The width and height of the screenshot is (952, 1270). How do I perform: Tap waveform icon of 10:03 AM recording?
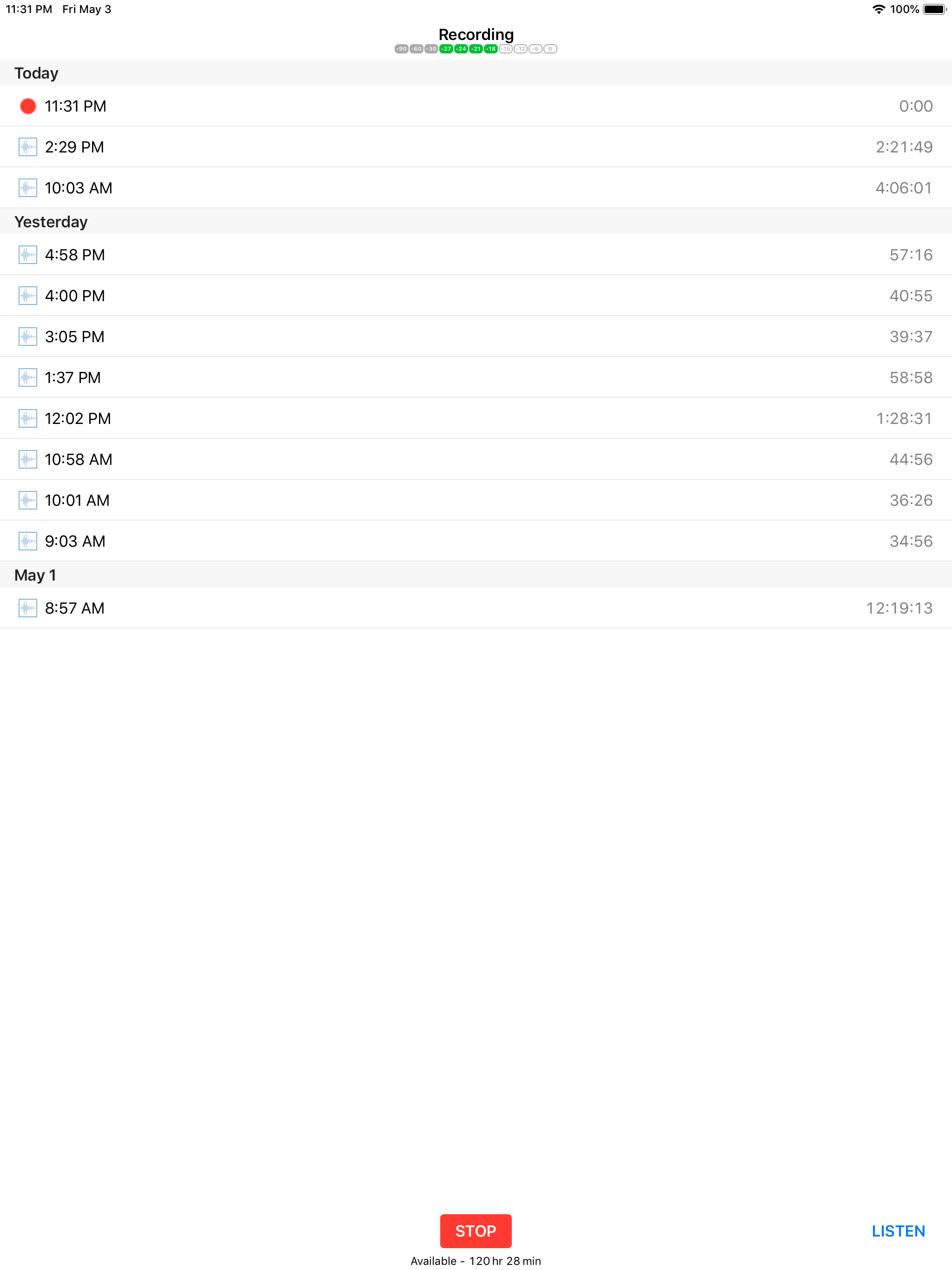pos(27,188)
